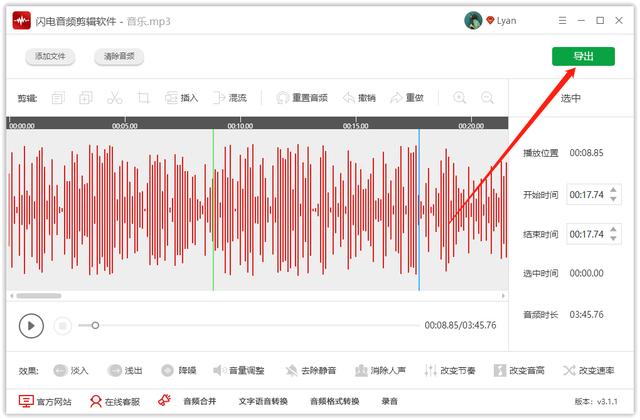Click the horizontal waveform scrollbar thumb
The height and width of the screenshot is (420, 640).
[39, 296]
